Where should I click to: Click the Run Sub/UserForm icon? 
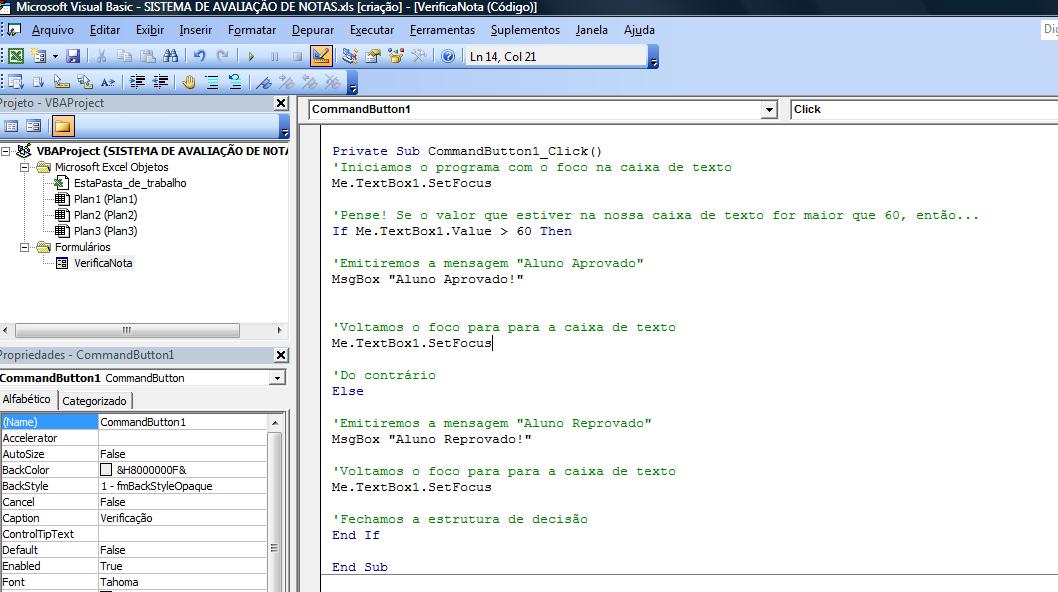tap(250, 56)
